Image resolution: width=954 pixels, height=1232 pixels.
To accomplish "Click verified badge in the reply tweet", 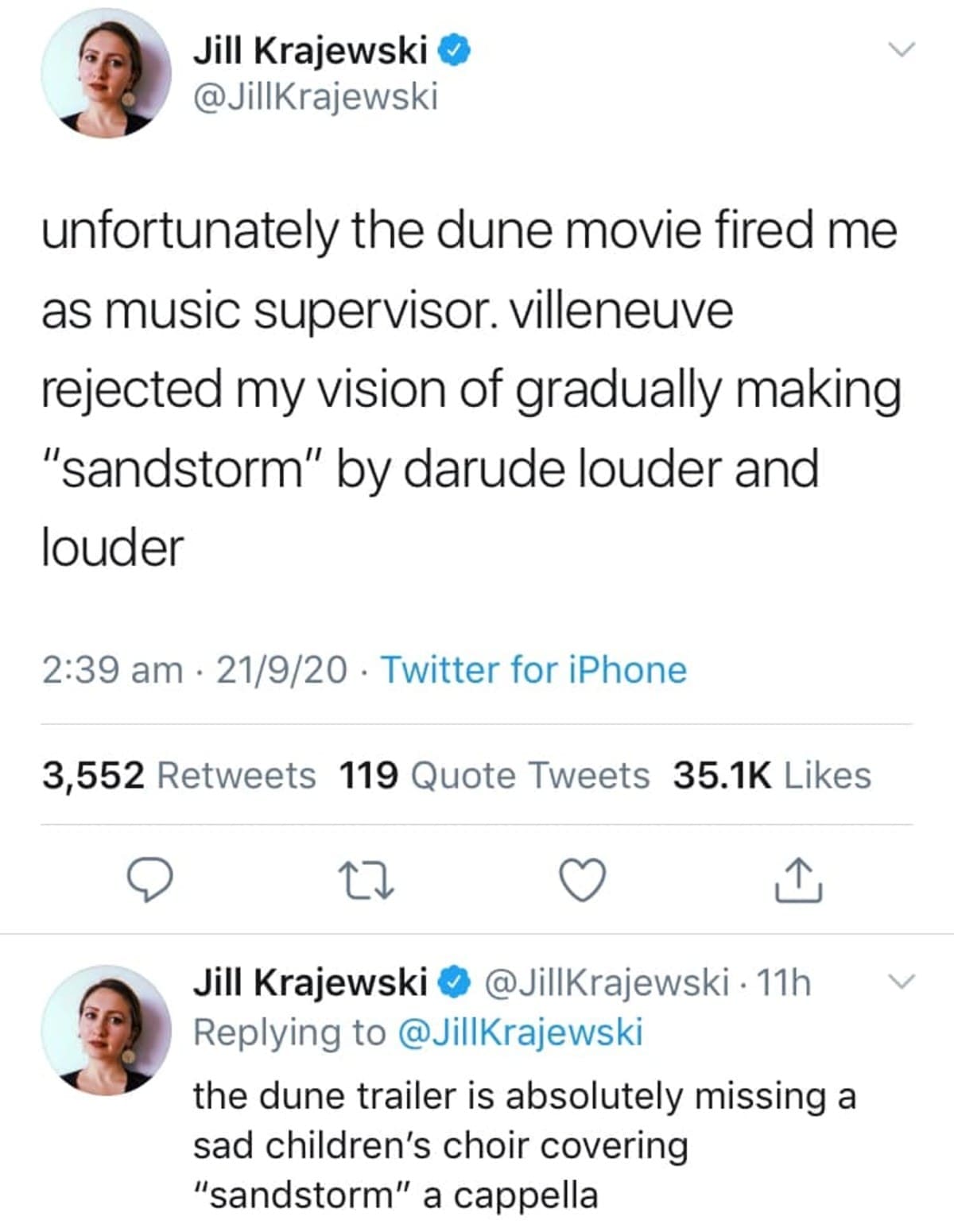I will [454, 983].
